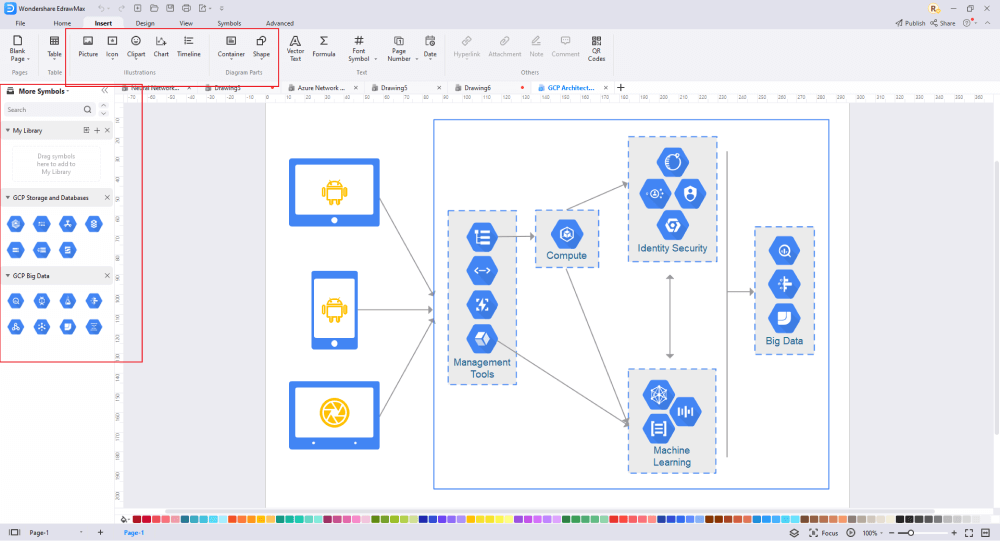The height and width of the screenshot is (541, 1000).
Task: Click the Save icon in title bar
Action: 170,8
